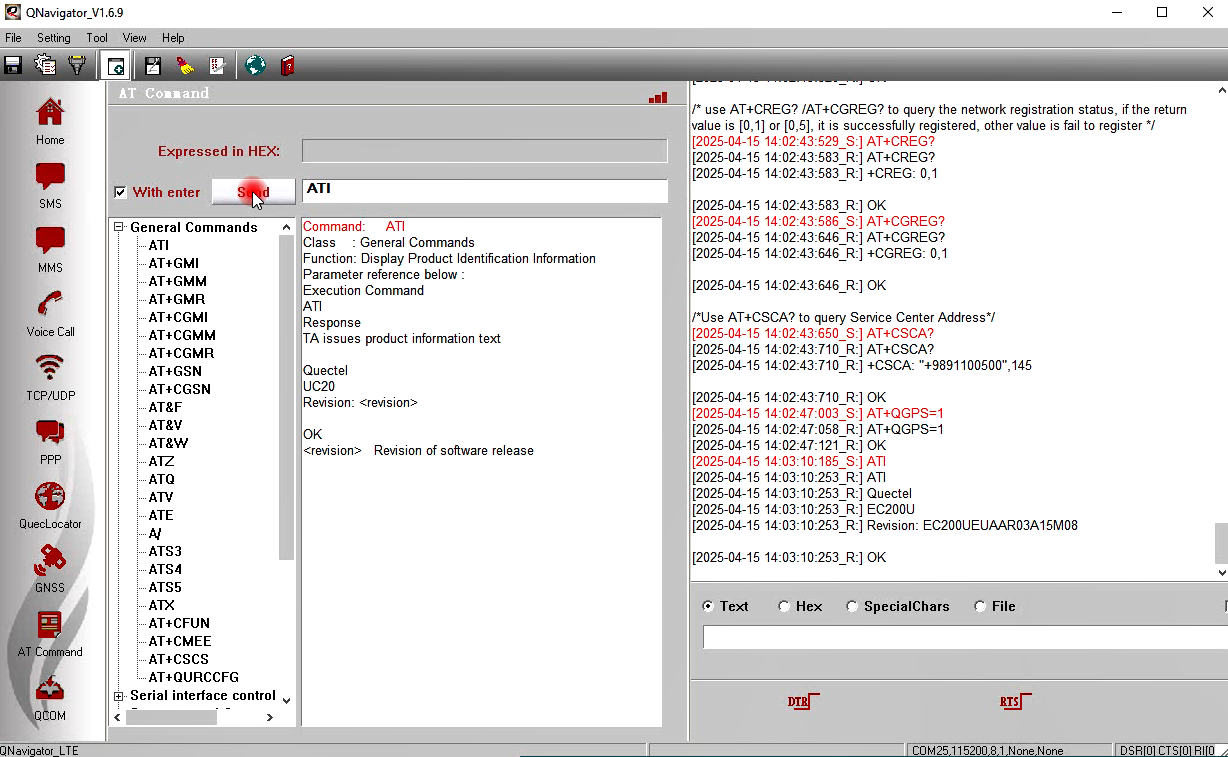Open the QuecLocator sidebar panel

(x=50, y=506)
